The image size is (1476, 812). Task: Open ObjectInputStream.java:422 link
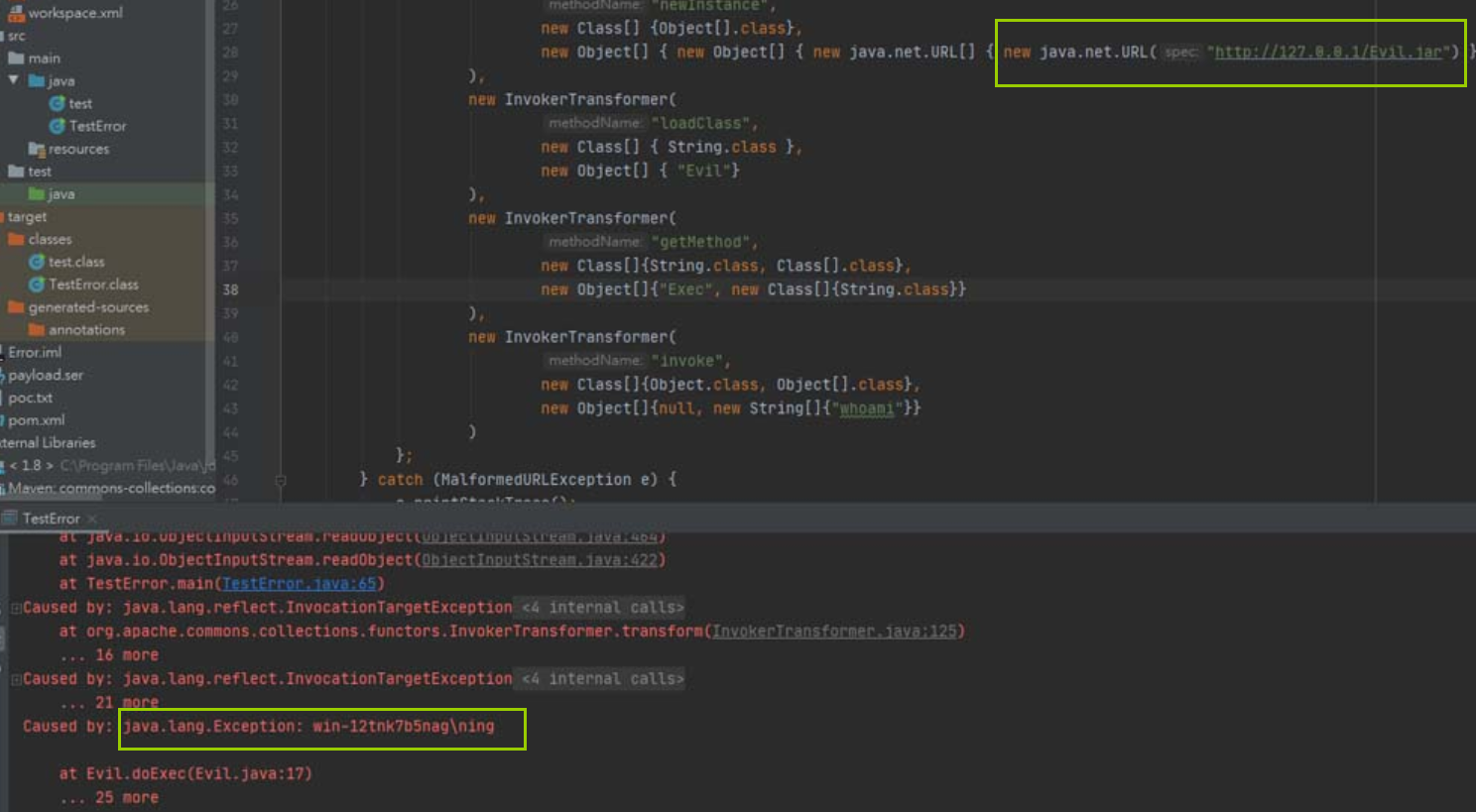click(x=540, y=560)
